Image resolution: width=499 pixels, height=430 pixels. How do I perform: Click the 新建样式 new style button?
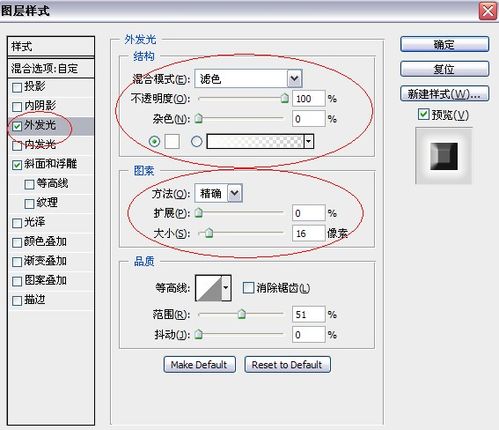click(x=444, y=94)
